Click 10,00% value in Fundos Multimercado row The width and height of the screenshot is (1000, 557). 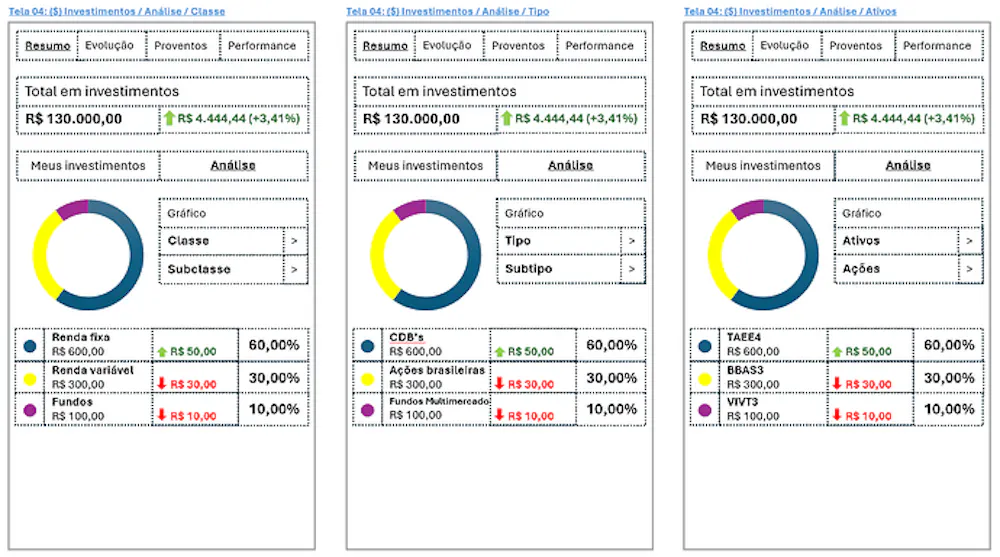tap(612, 409)
